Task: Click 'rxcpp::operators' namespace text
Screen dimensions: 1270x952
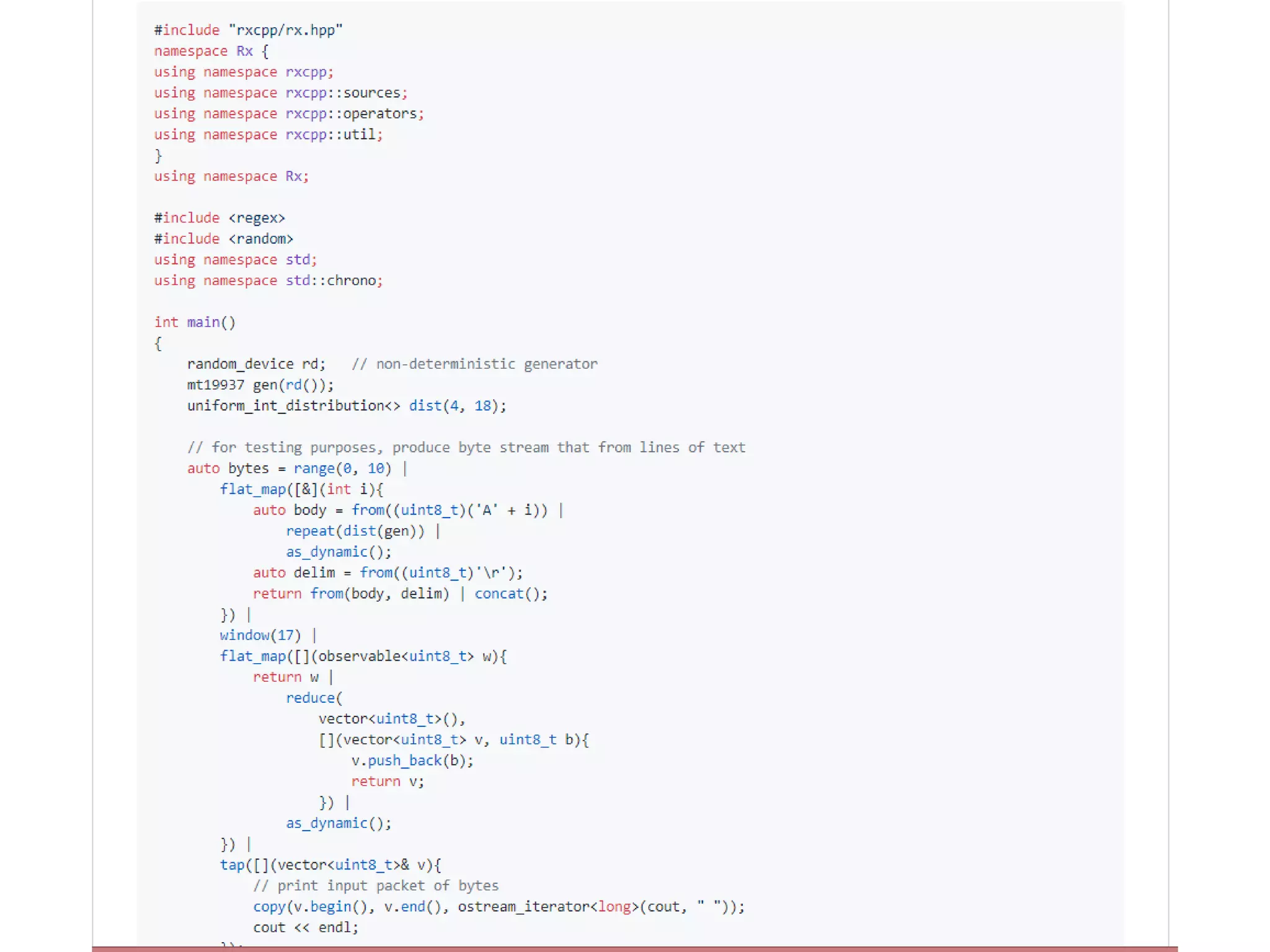Action: (x=351, y=114)
